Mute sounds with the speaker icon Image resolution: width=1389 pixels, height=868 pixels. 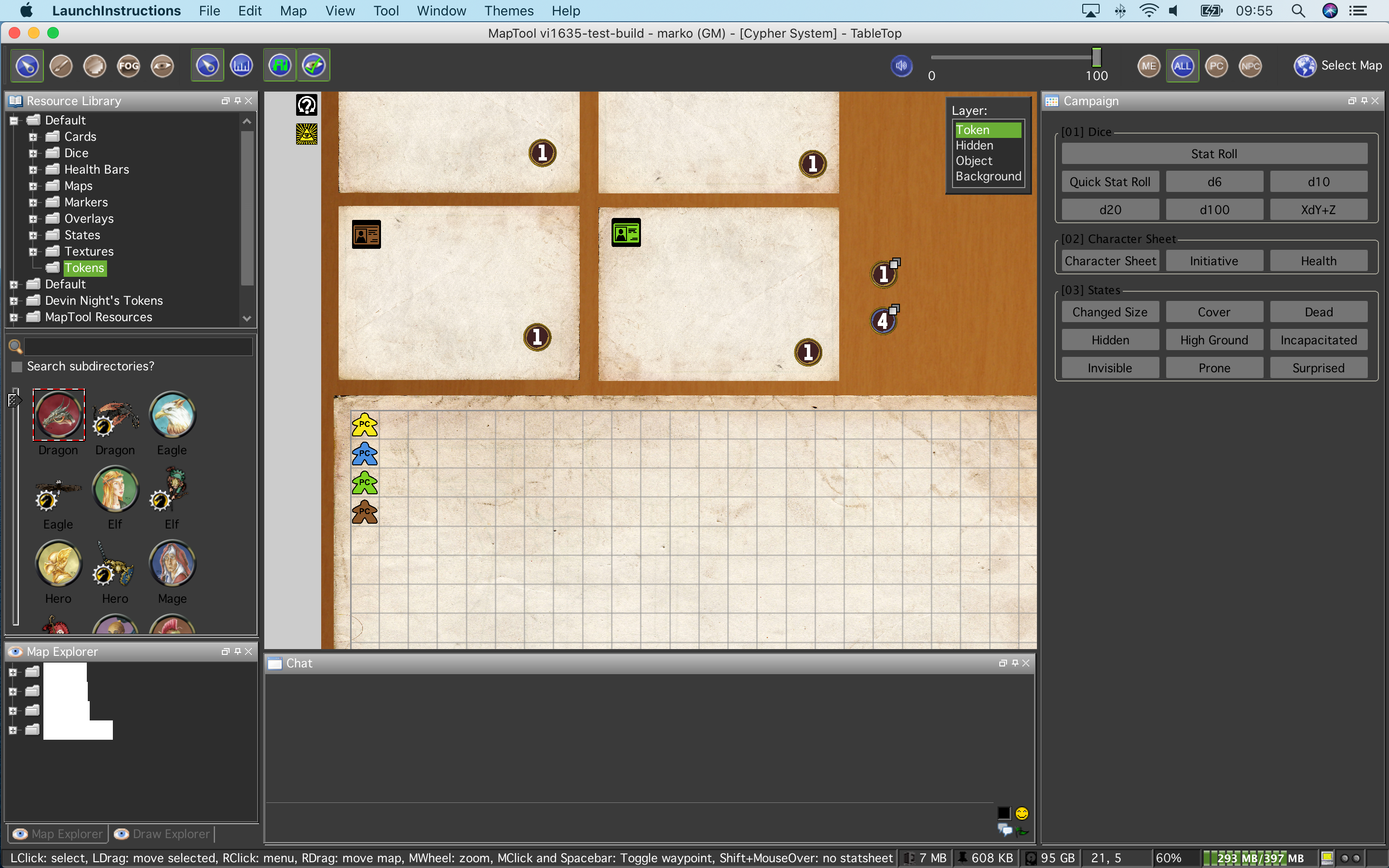[902, 66]
